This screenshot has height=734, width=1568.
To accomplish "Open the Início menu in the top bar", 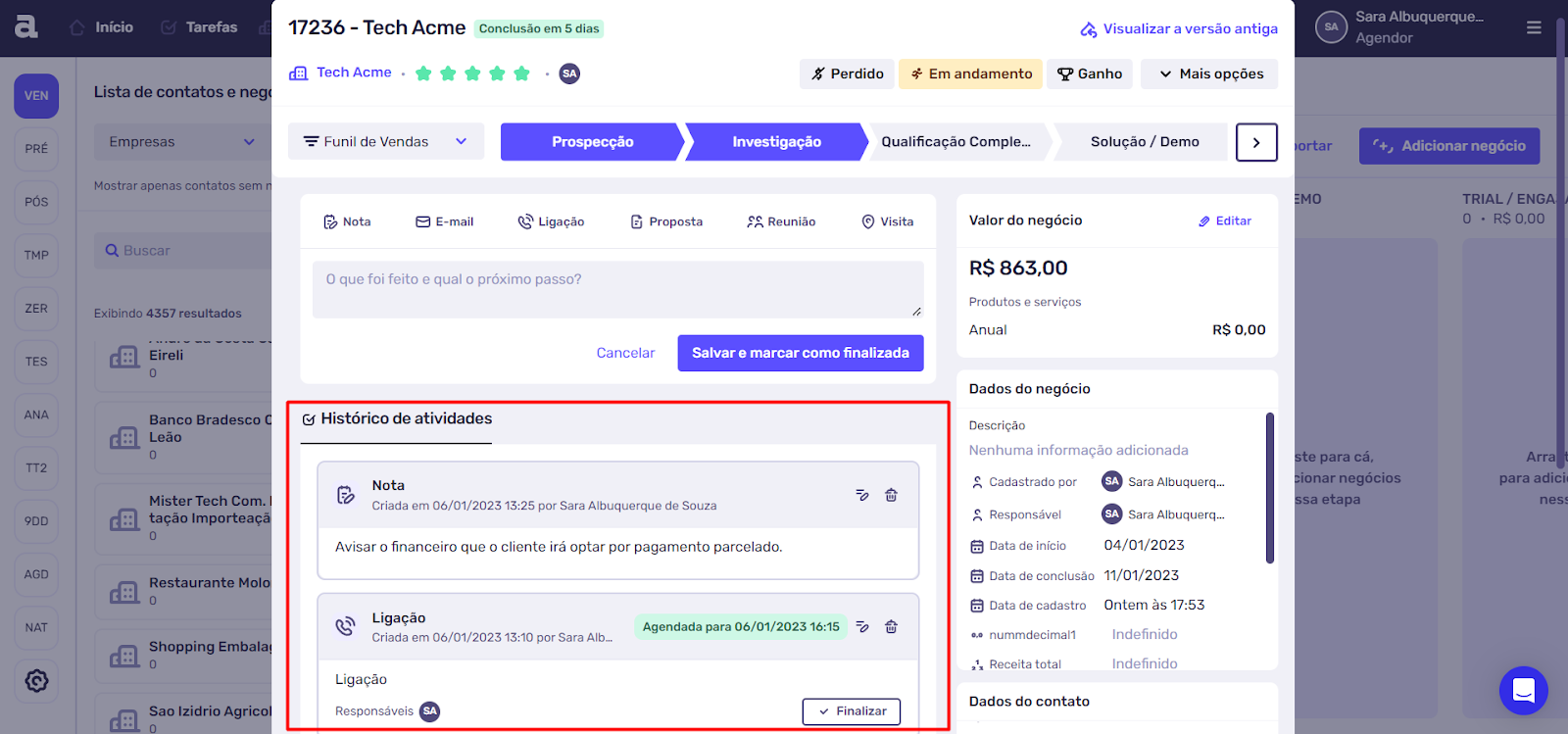I will [102, 27].
